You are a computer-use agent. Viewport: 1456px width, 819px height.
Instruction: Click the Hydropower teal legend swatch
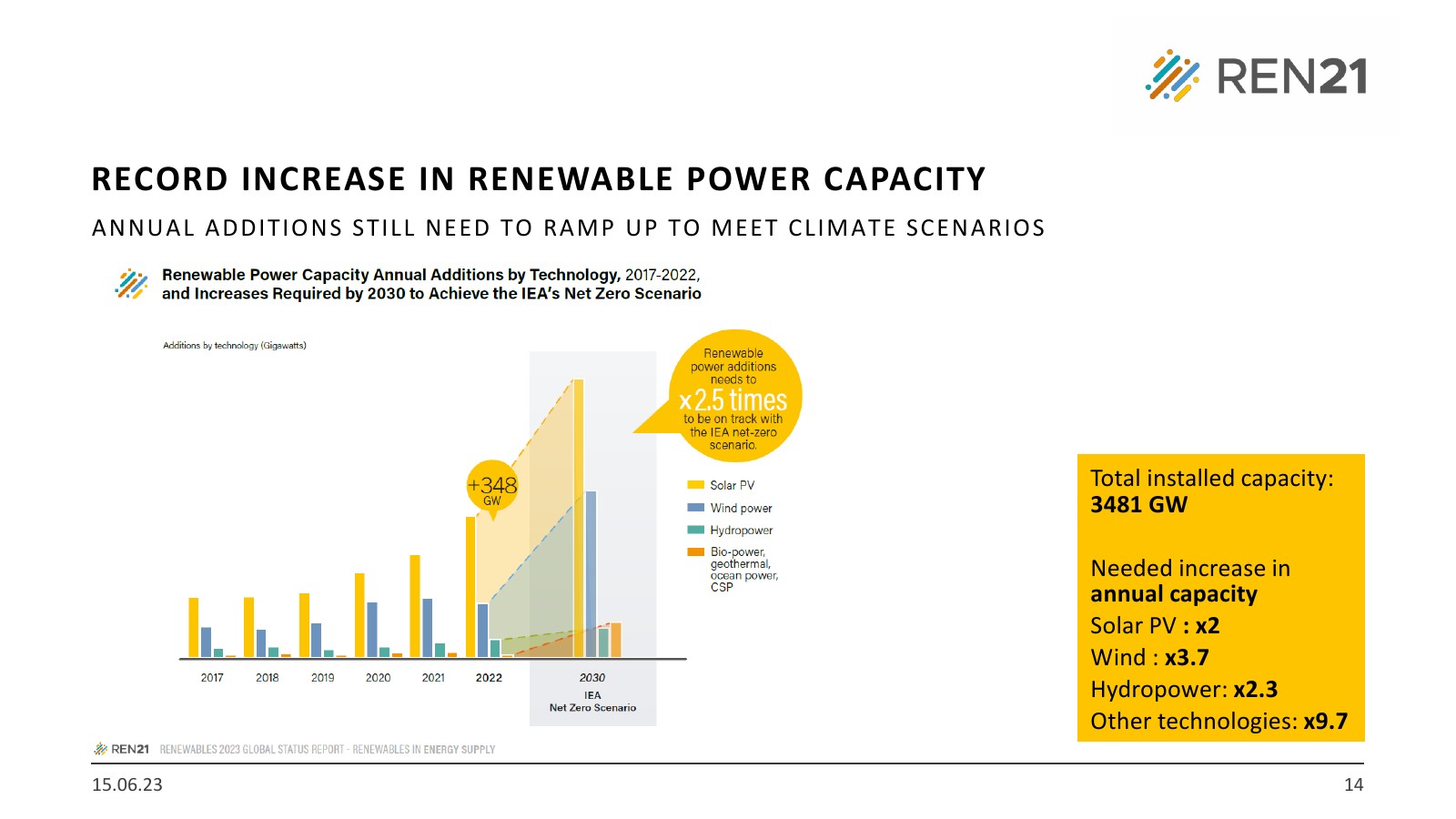pyautogui.click(x=696, y=530)
